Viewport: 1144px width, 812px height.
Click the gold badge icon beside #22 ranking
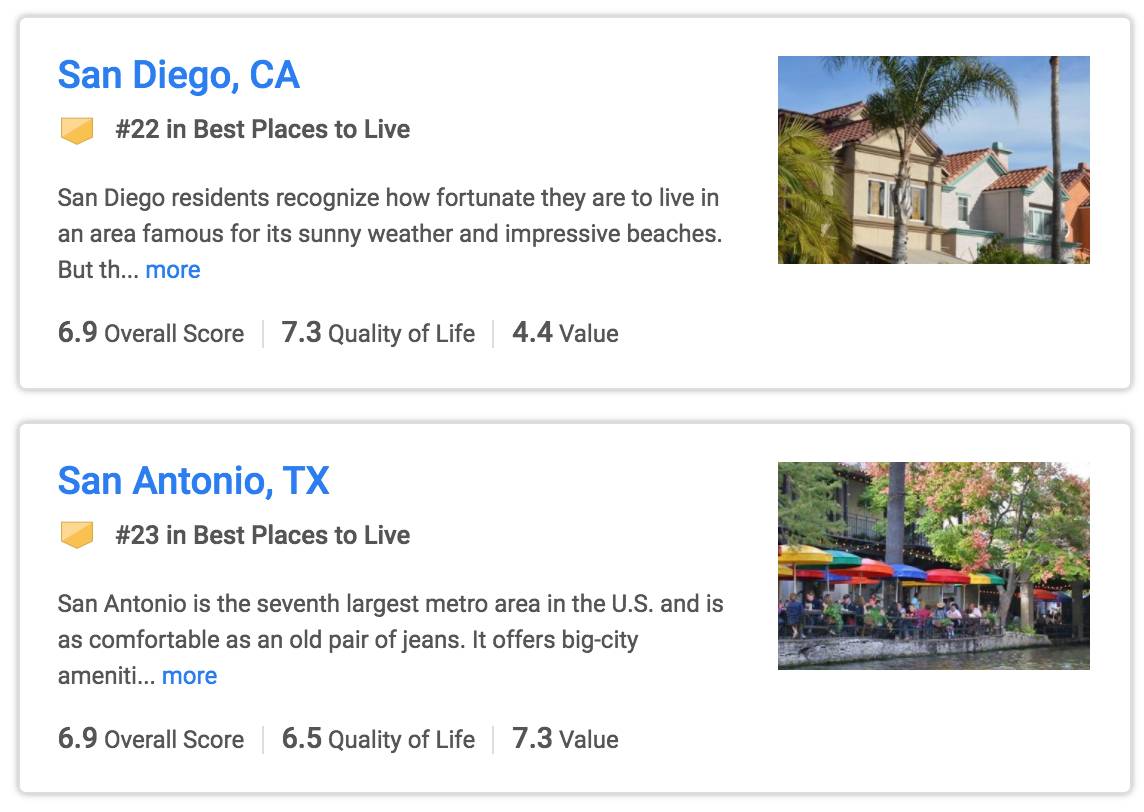(x=77, y=130)
